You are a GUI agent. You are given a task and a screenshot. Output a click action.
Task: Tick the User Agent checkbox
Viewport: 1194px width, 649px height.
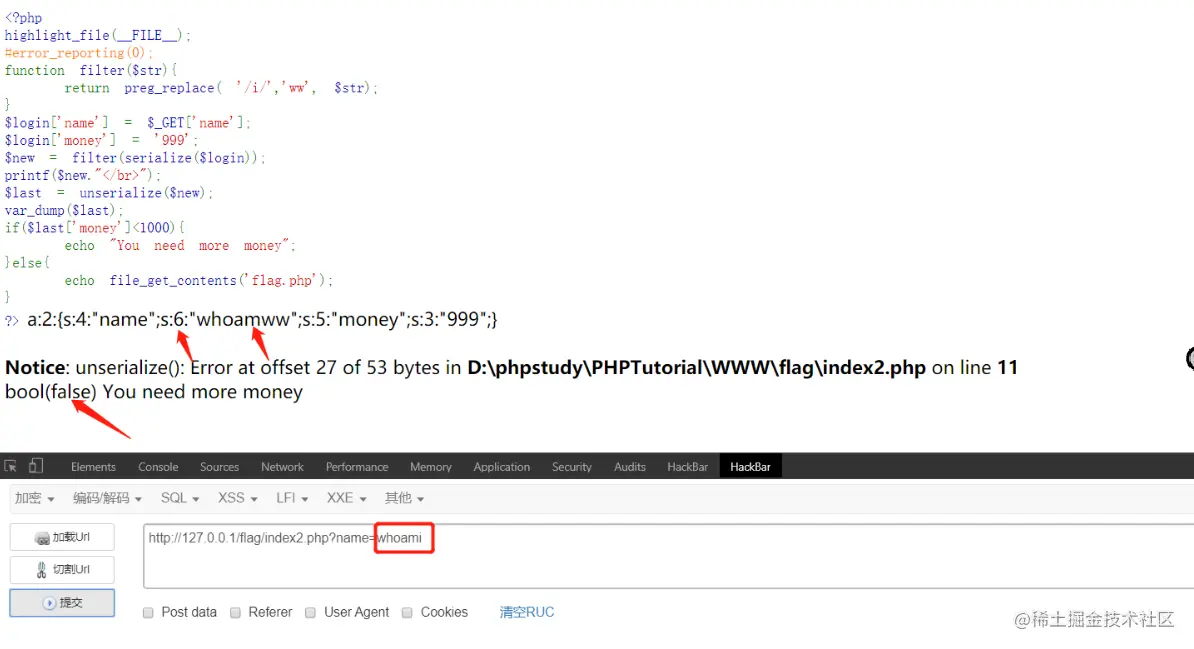(x=310, y=612)
